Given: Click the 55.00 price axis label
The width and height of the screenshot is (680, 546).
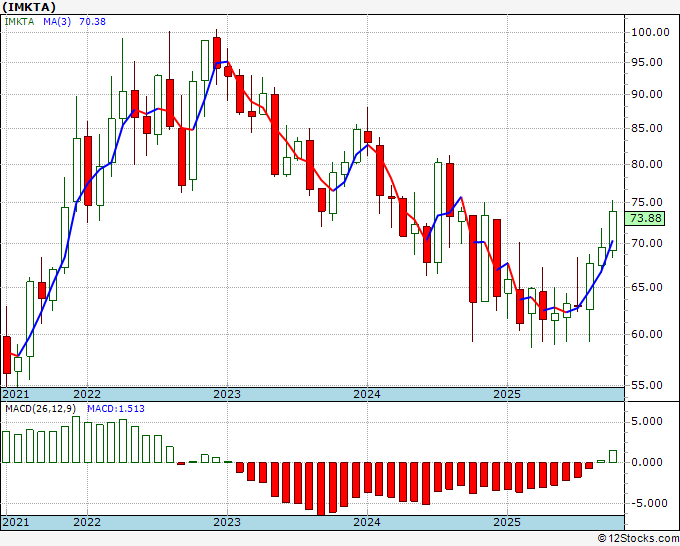Looking at the screenshot, I should (647, 385).
